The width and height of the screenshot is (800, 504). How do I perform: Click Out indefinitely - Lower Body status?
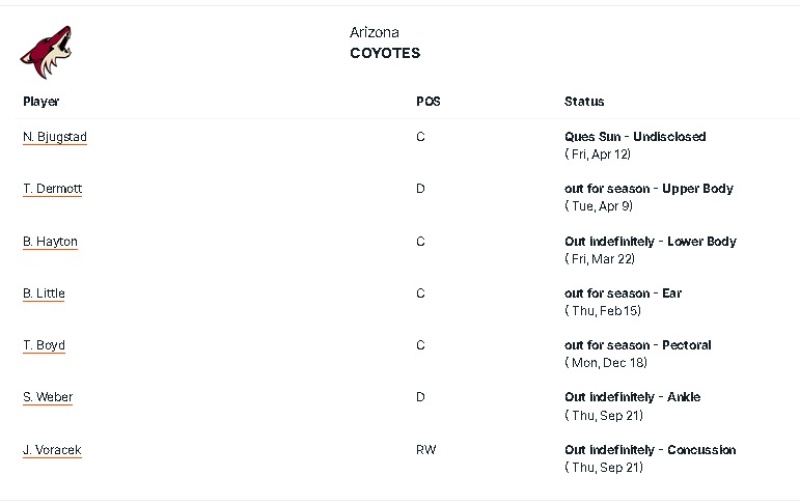(x=650, y=241)
